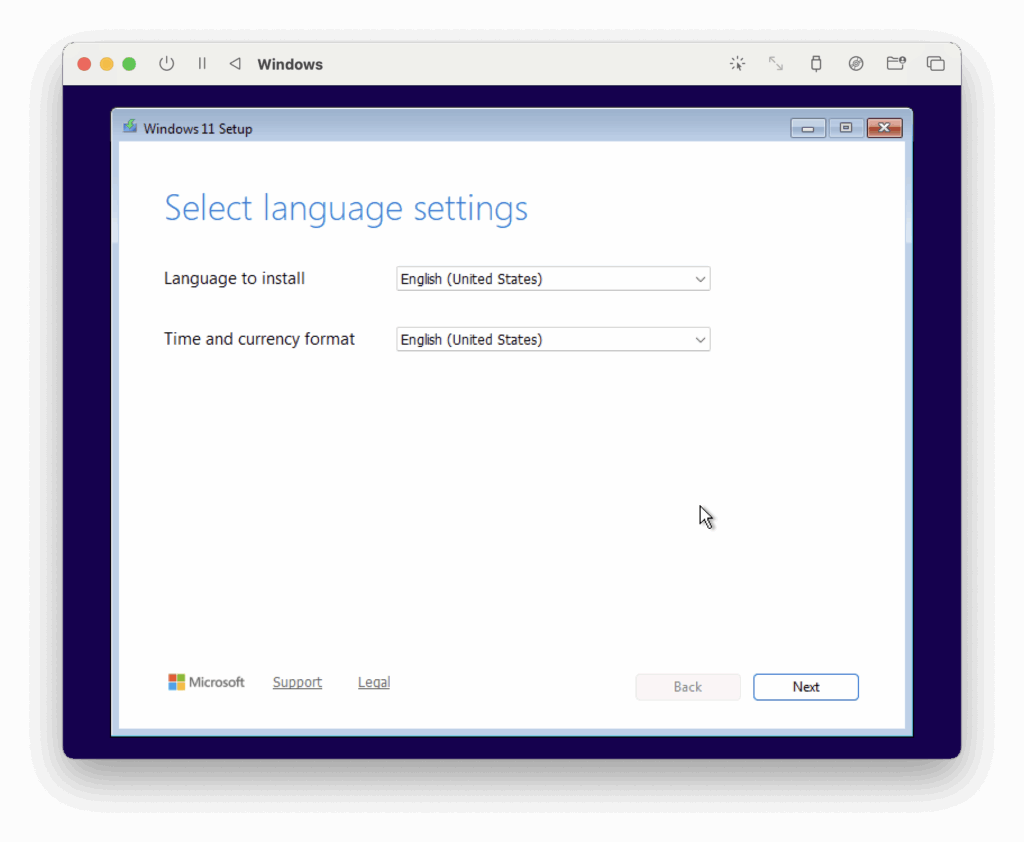This screenshot has height=842, width=1024.
Task: Open the Legal link
Action: click(x=373, y=682)
